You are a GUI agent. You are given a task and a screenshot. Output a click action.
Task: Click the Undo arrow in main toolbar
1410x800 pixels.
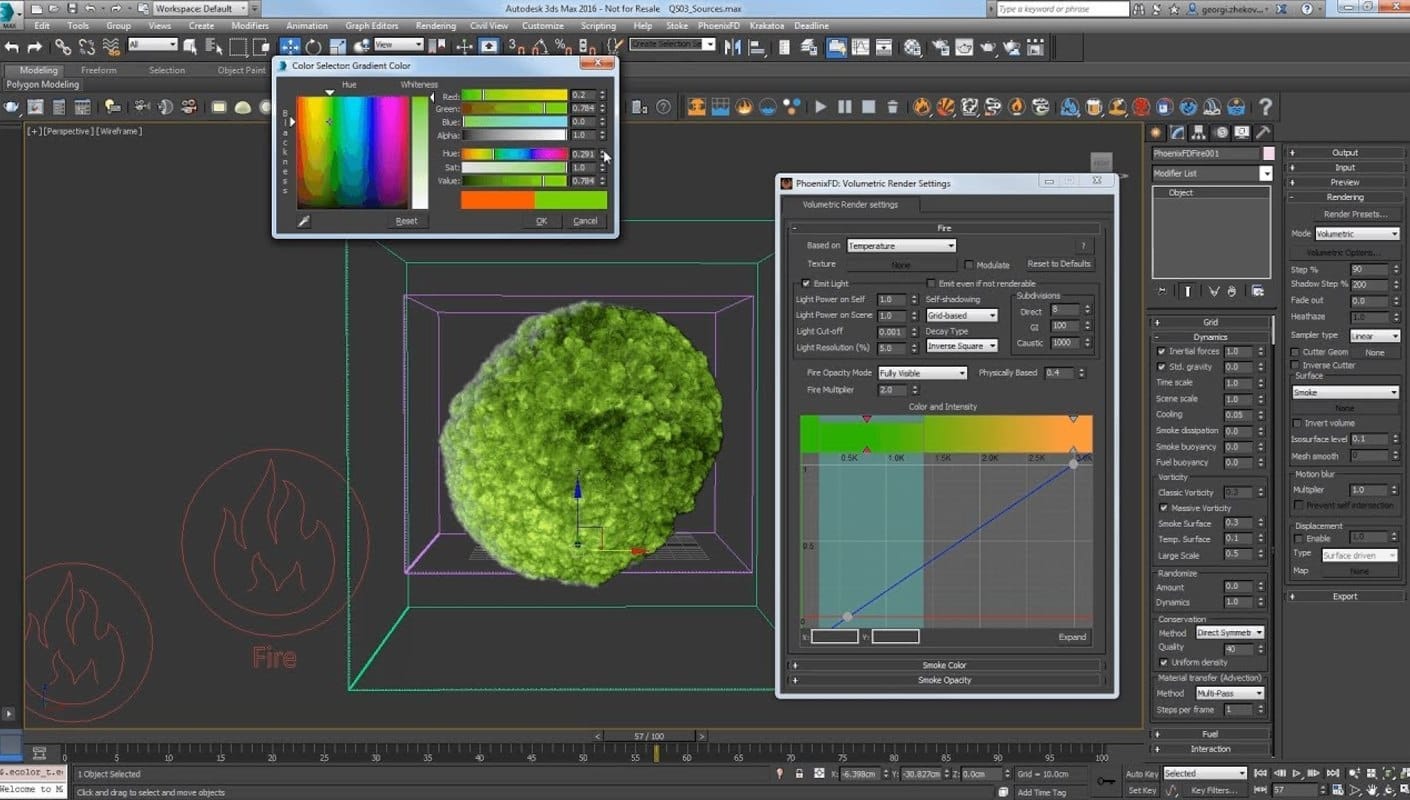(11, 46)
